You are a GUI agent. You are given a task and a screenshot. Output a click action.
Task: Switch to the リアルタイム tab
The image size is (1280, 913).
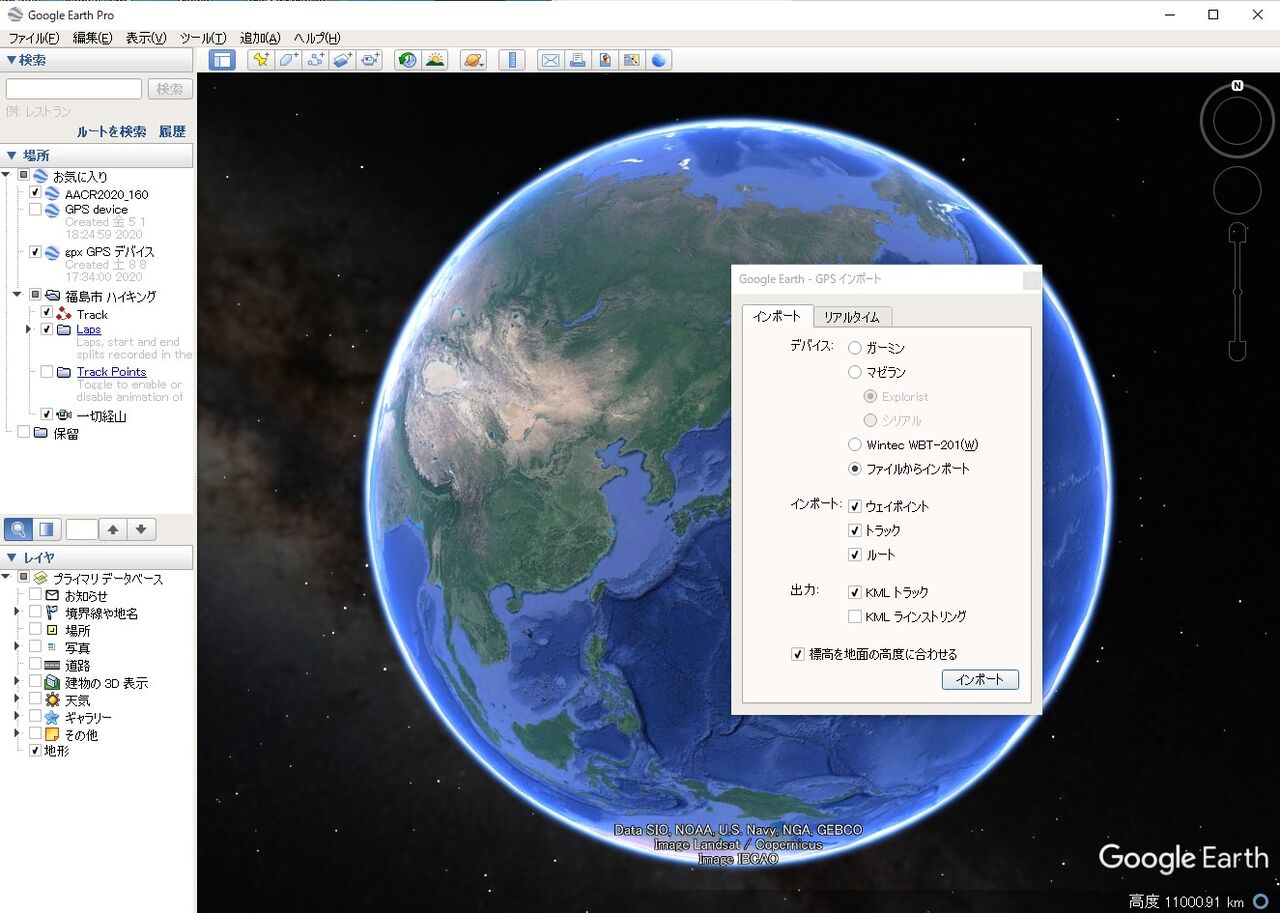point(852,317)
